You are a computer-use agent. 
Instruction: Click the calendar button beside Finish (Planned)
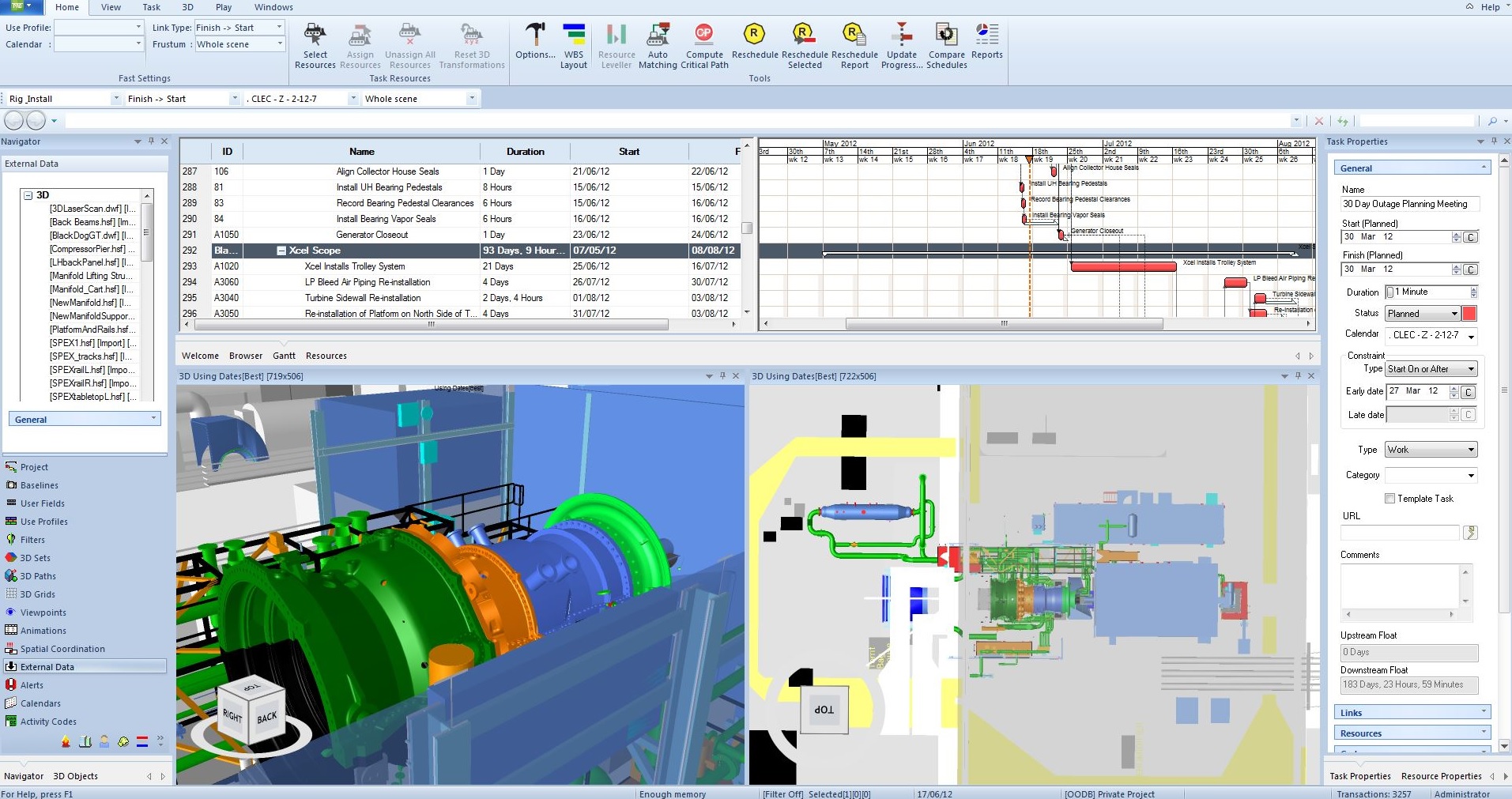pos(1470,269)
